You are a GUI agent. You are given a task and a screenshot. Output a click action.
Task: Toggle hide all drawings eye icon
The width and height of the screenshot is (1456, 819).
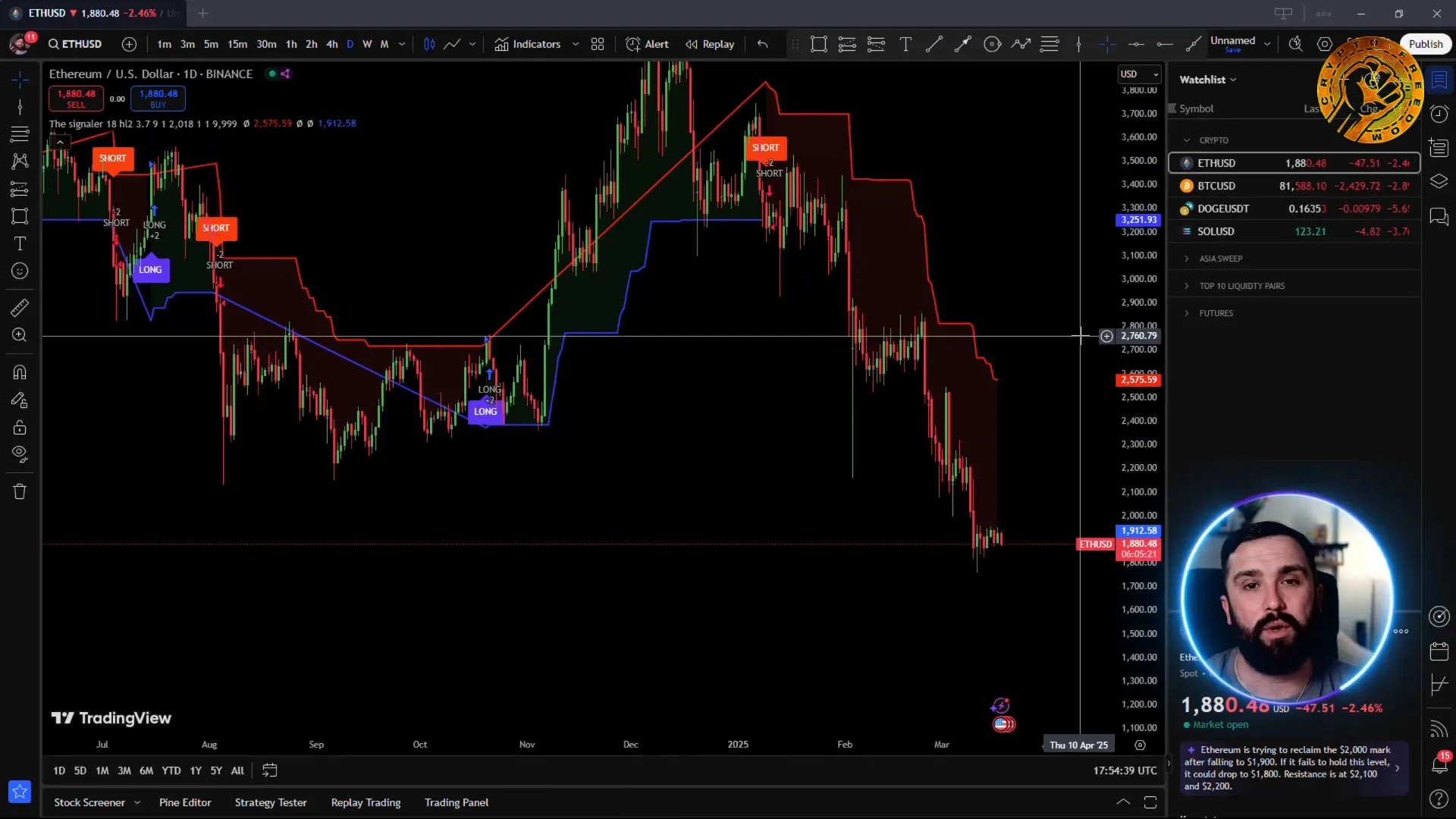[20, 454]
